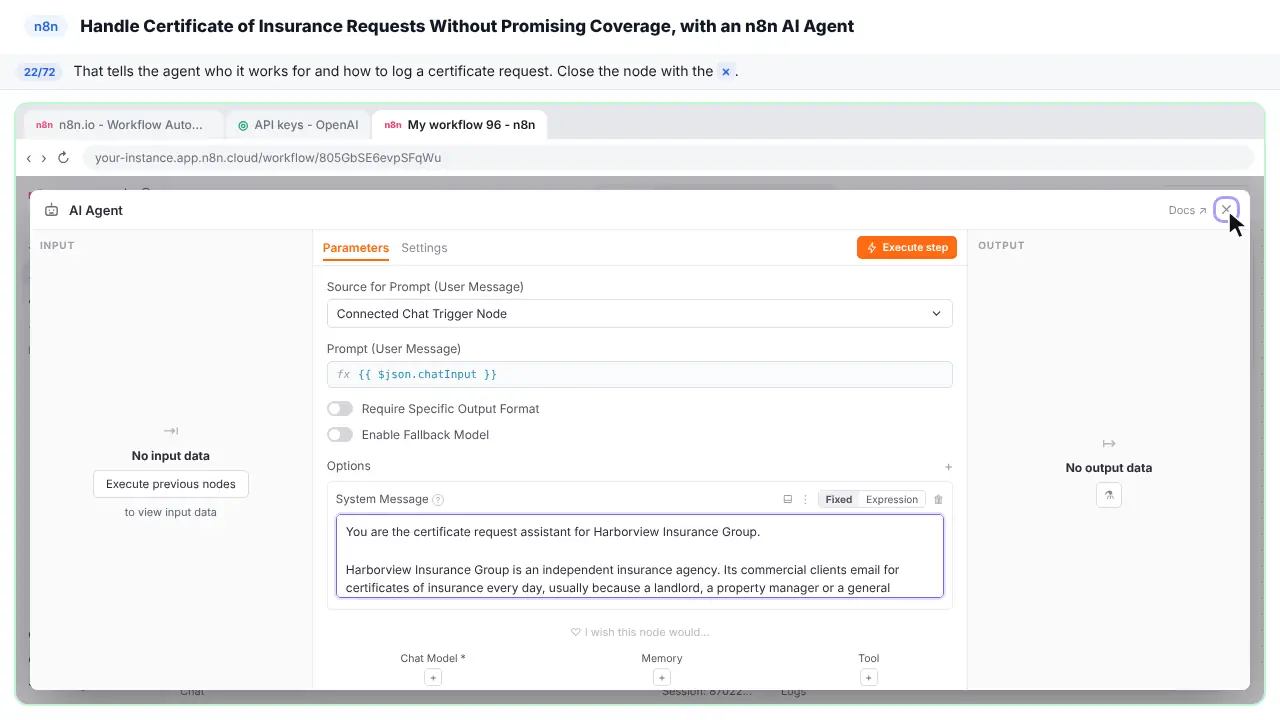The height and width of the screenshot is (720, 1280).
Task: Click the AI Agent robot icon
Action: pos(51,211)
